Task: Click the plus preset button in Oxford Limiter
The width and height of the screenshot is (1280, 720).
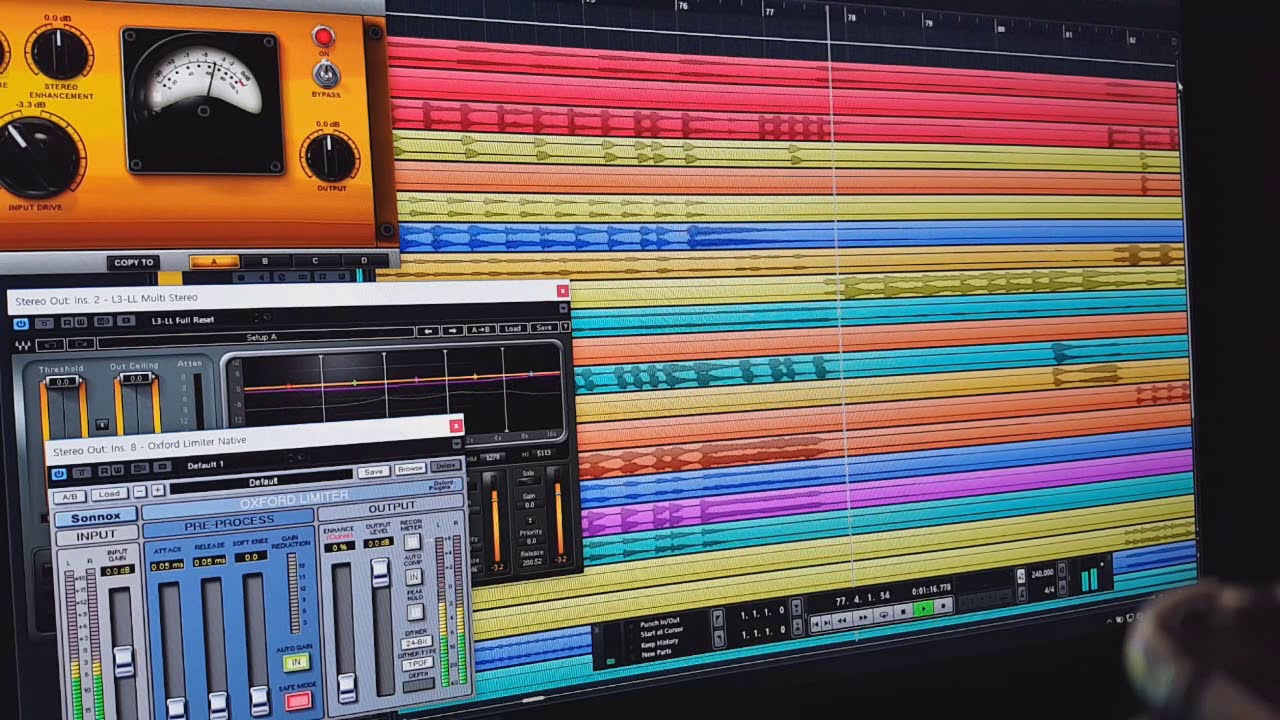Action: pos(158,490)
